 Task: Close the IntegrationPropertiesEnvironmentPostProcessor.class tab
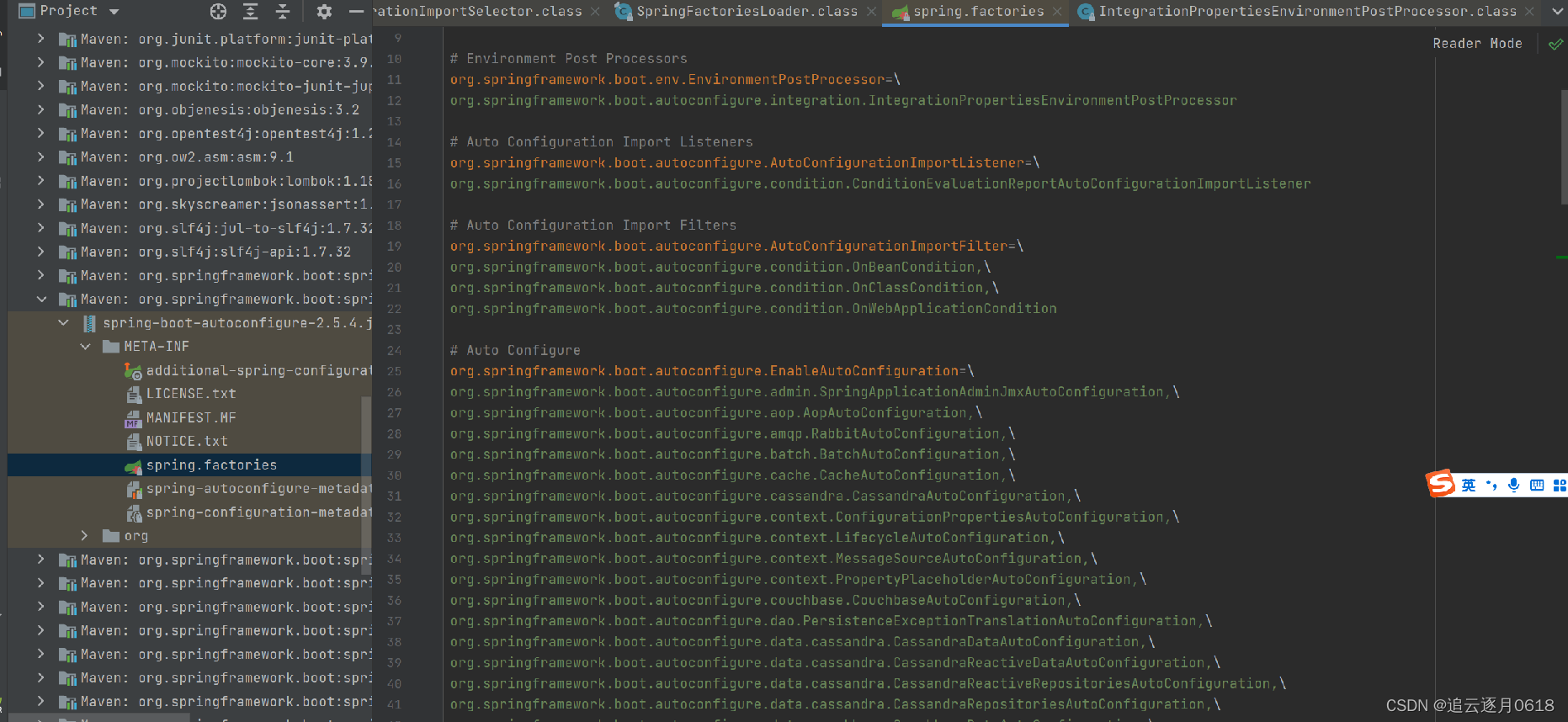click(x=1529, y=12)
